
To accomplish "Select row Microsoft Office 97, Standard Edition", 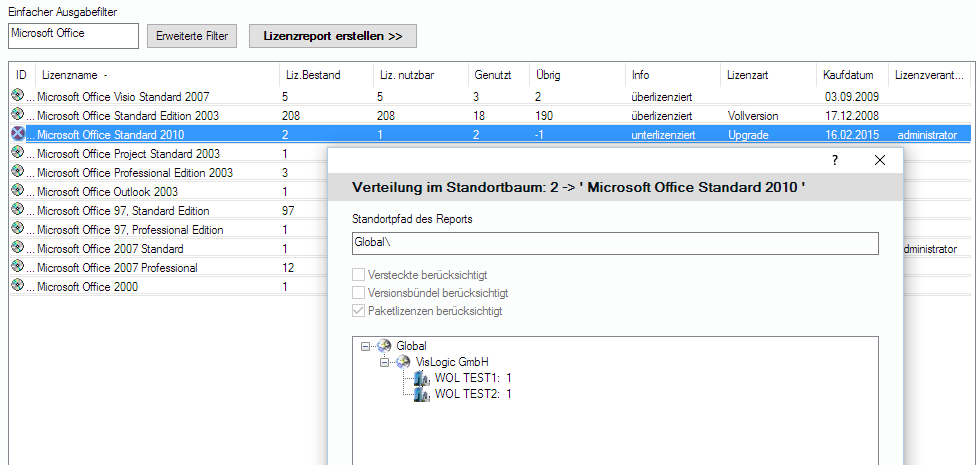I will [168, 210].
